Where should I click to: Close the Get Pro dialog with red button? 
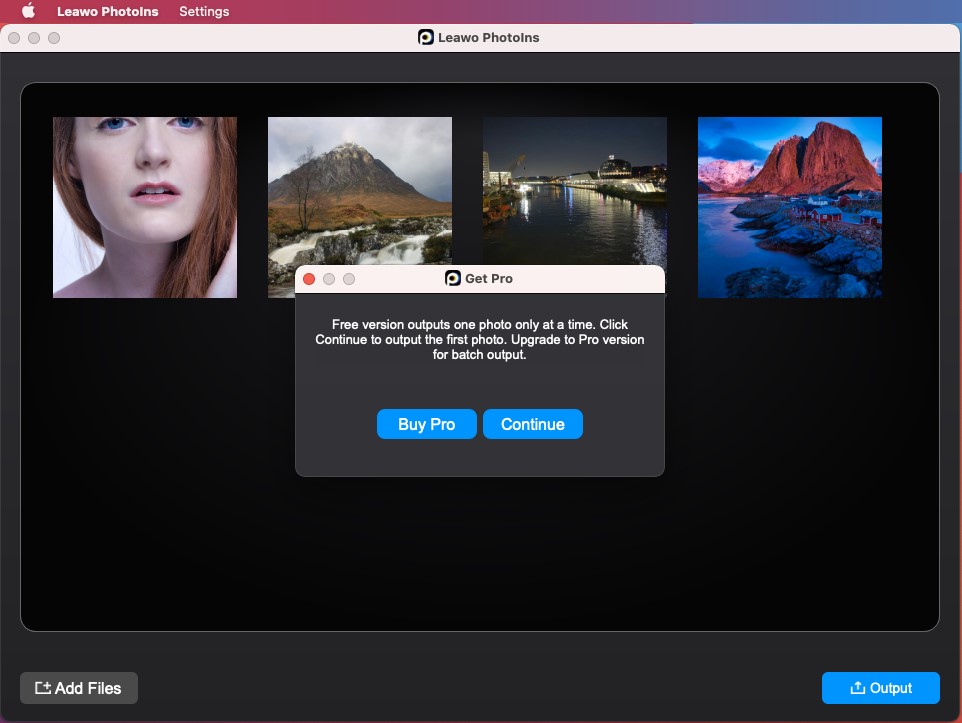(x=309, y=279)
